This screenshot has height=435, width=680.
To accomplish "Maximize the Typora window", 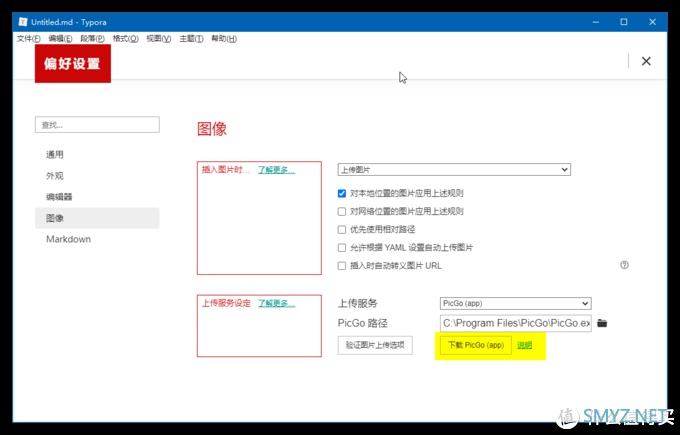I will click(624, 22).
